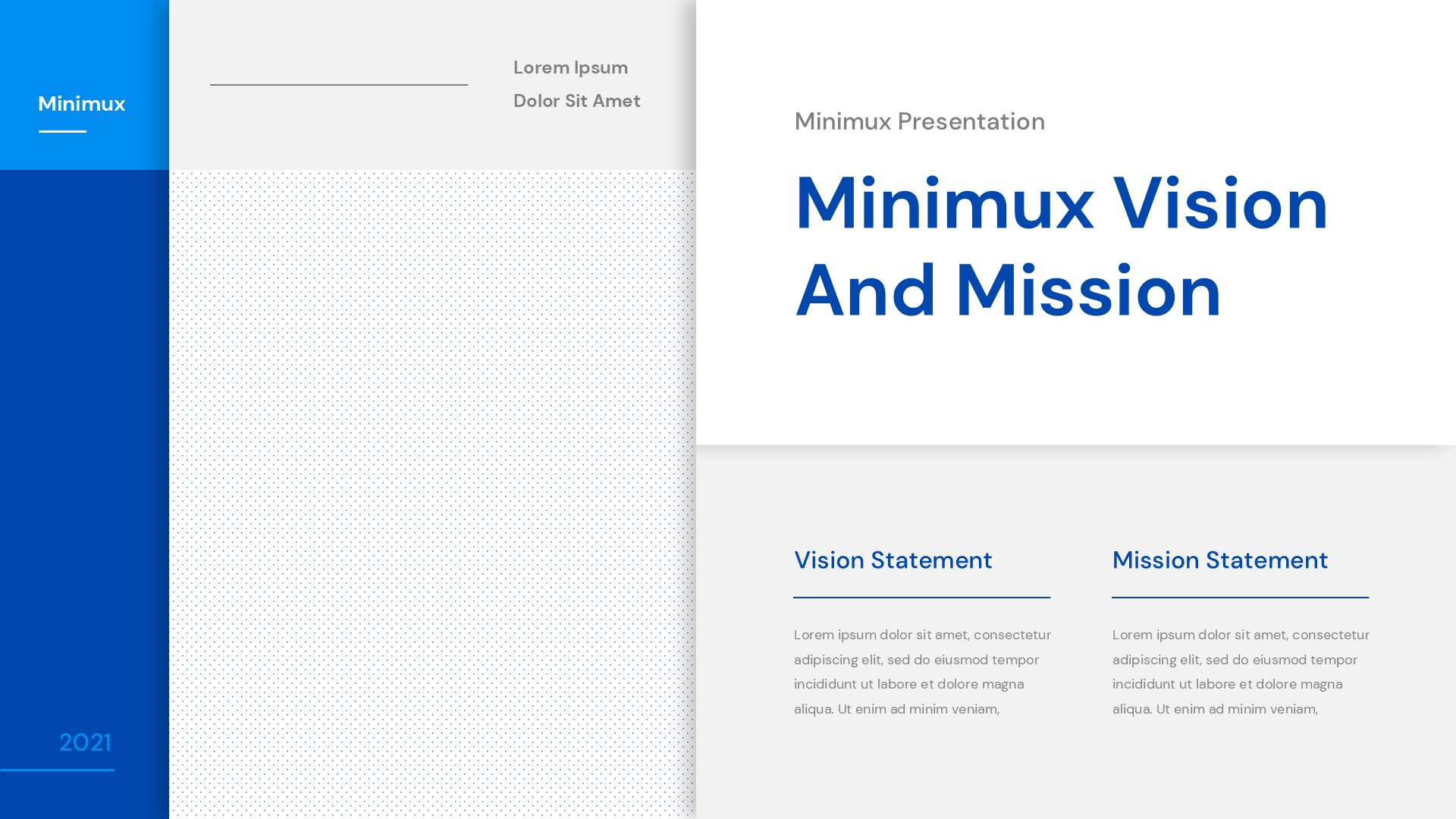The width and height of the screenshot is (1456, 819).
Task: Click the Minimux logo text in sidebar
Action: tap(82, 104)
